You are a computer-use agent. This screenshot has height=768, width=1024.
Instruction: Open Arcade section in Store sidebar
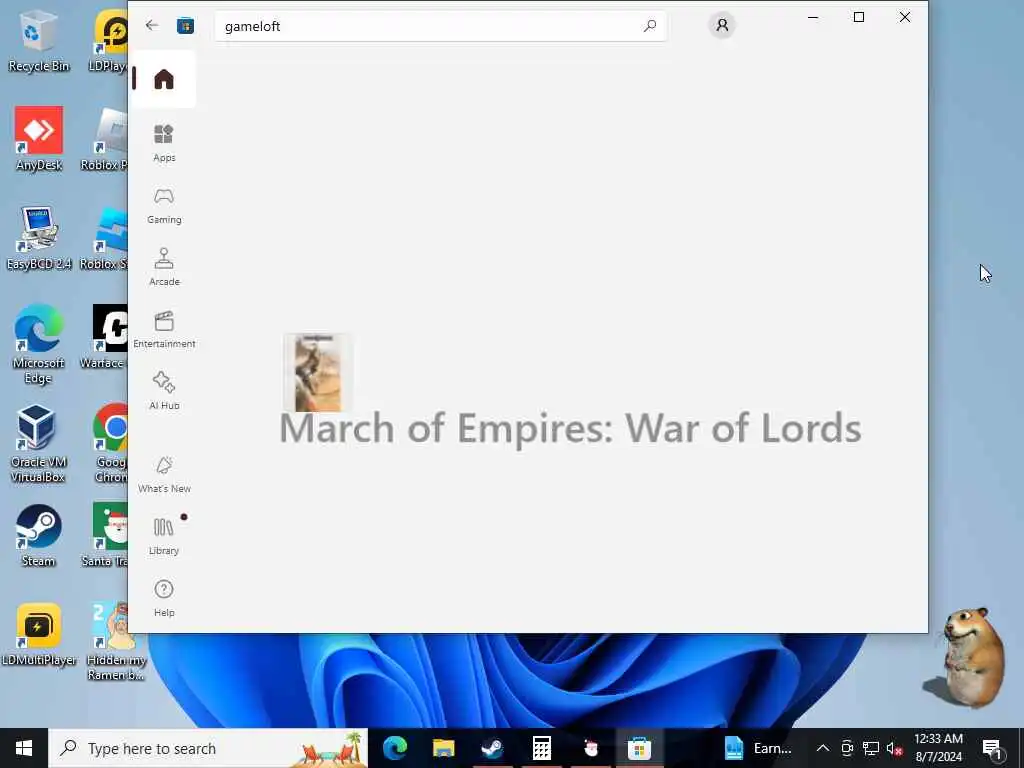point(164,267)
